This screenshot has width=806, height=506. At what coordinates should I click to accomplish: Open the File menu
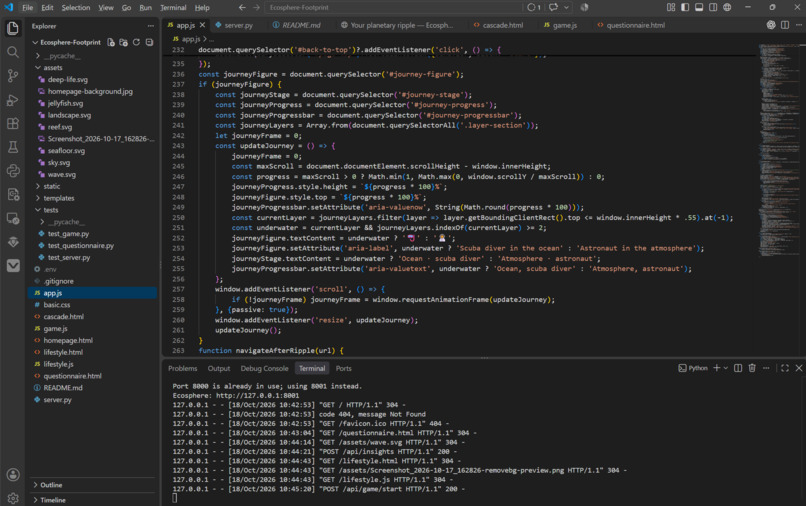click(x=28, y=7)
